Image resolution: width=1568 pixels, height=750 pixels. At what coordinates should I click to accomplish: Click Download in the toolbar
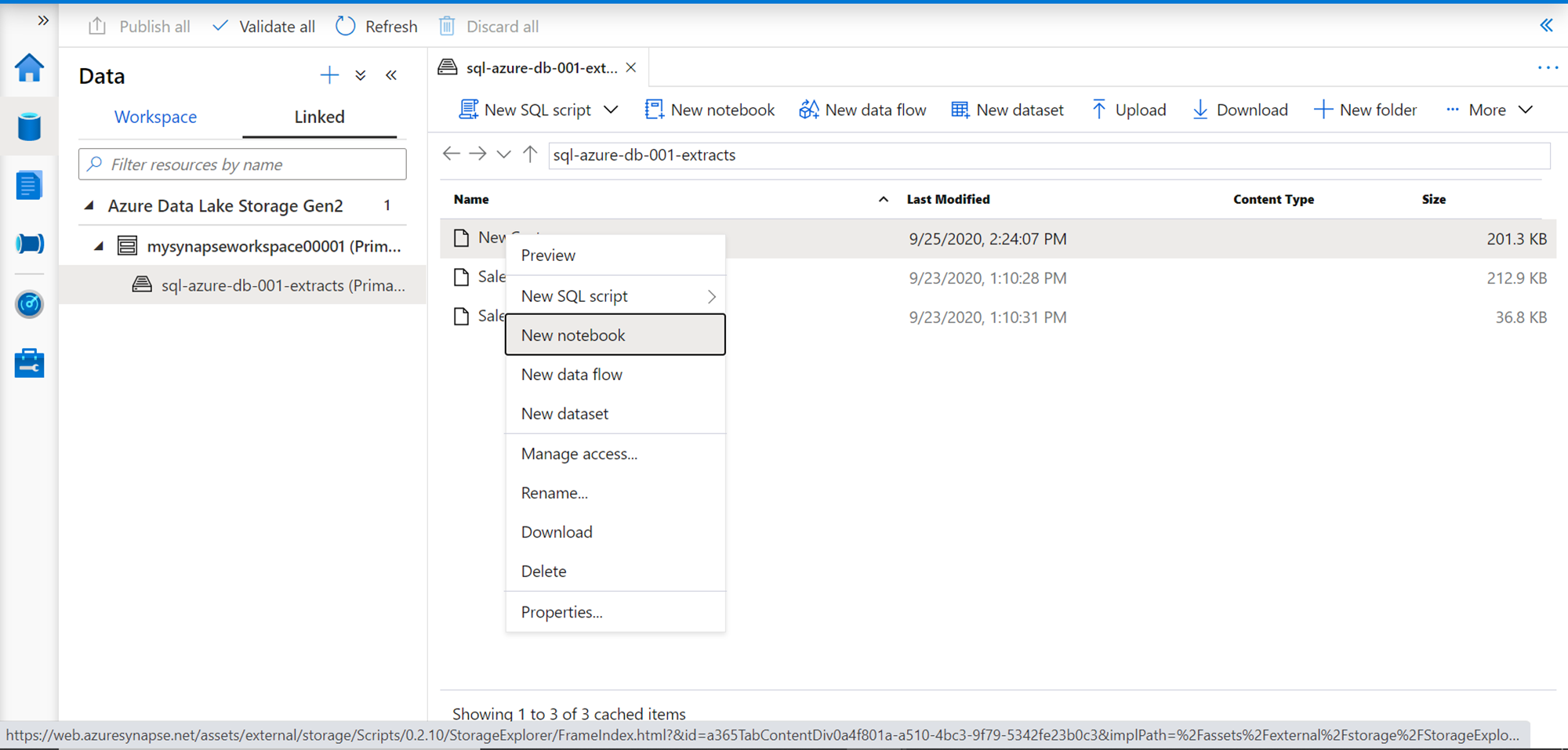[1240, 110]
